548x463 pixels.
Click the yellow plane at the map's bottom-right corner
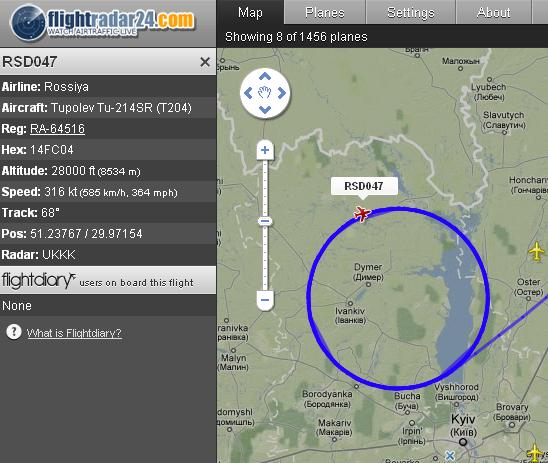coord(535,453)
